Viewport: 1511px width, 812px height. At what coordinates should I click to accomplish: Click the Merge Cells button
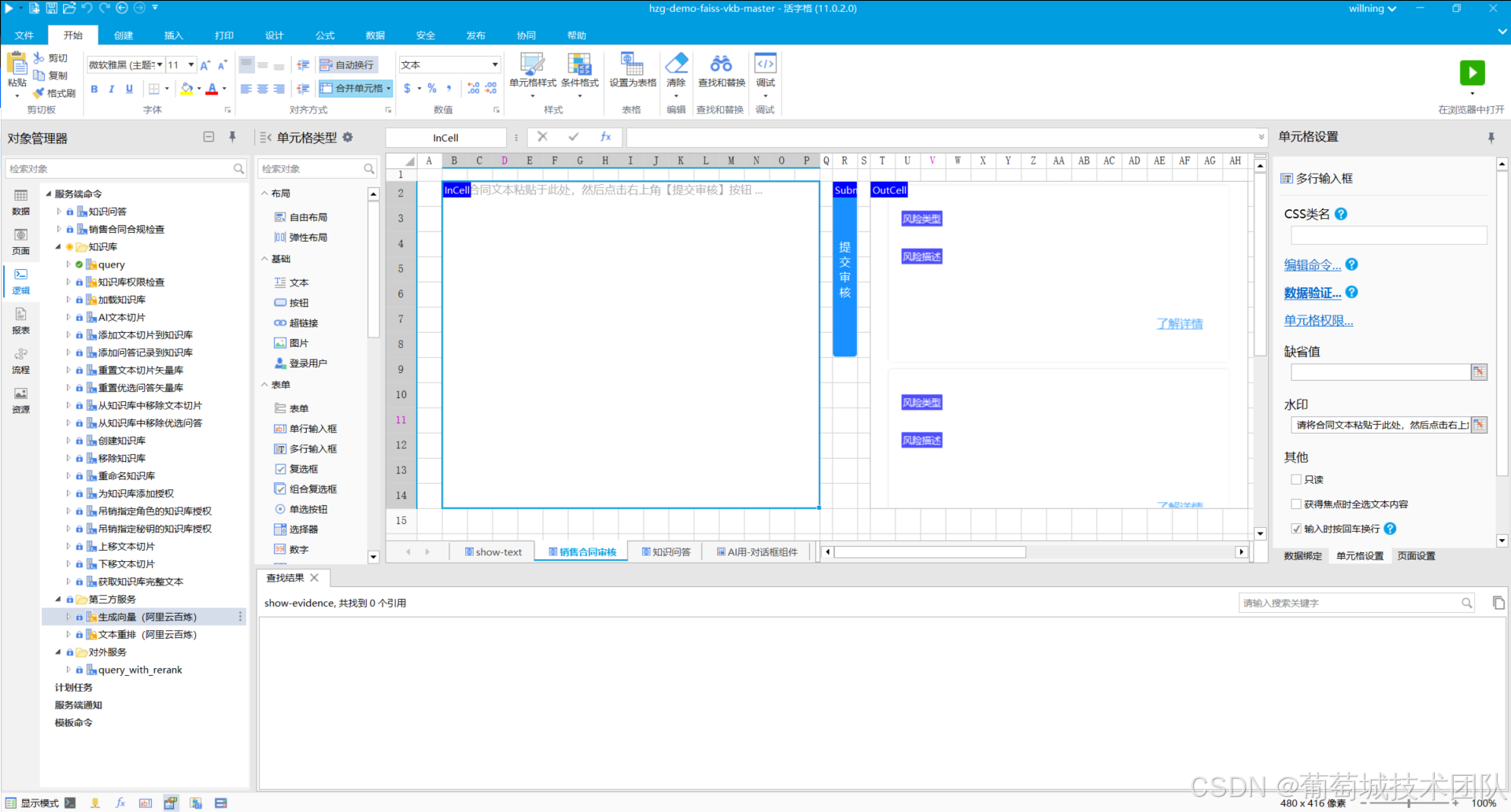(x=356, y=88)
